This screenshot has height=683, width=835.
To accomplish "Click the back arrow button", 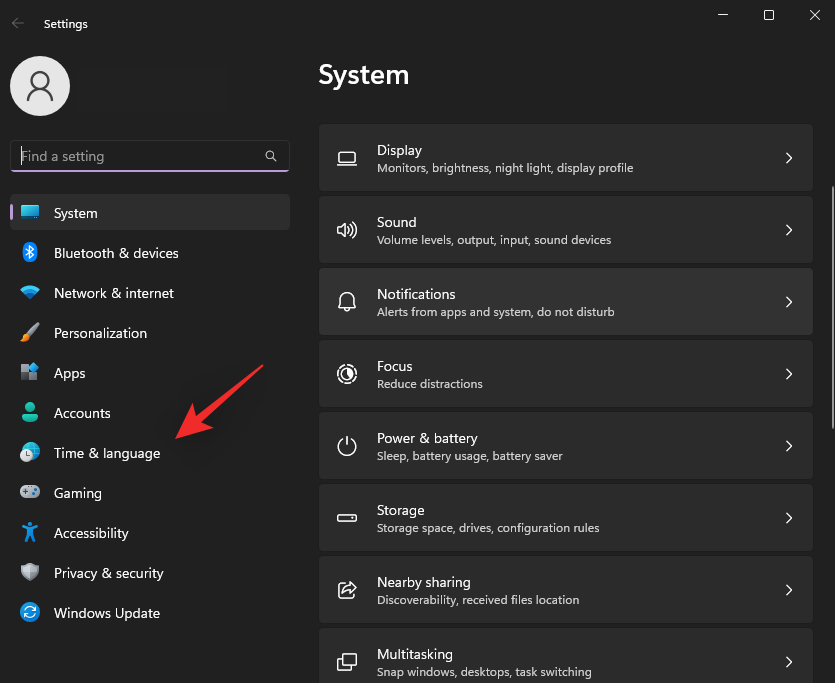I will pyautogui.click(x=18, y=23).
